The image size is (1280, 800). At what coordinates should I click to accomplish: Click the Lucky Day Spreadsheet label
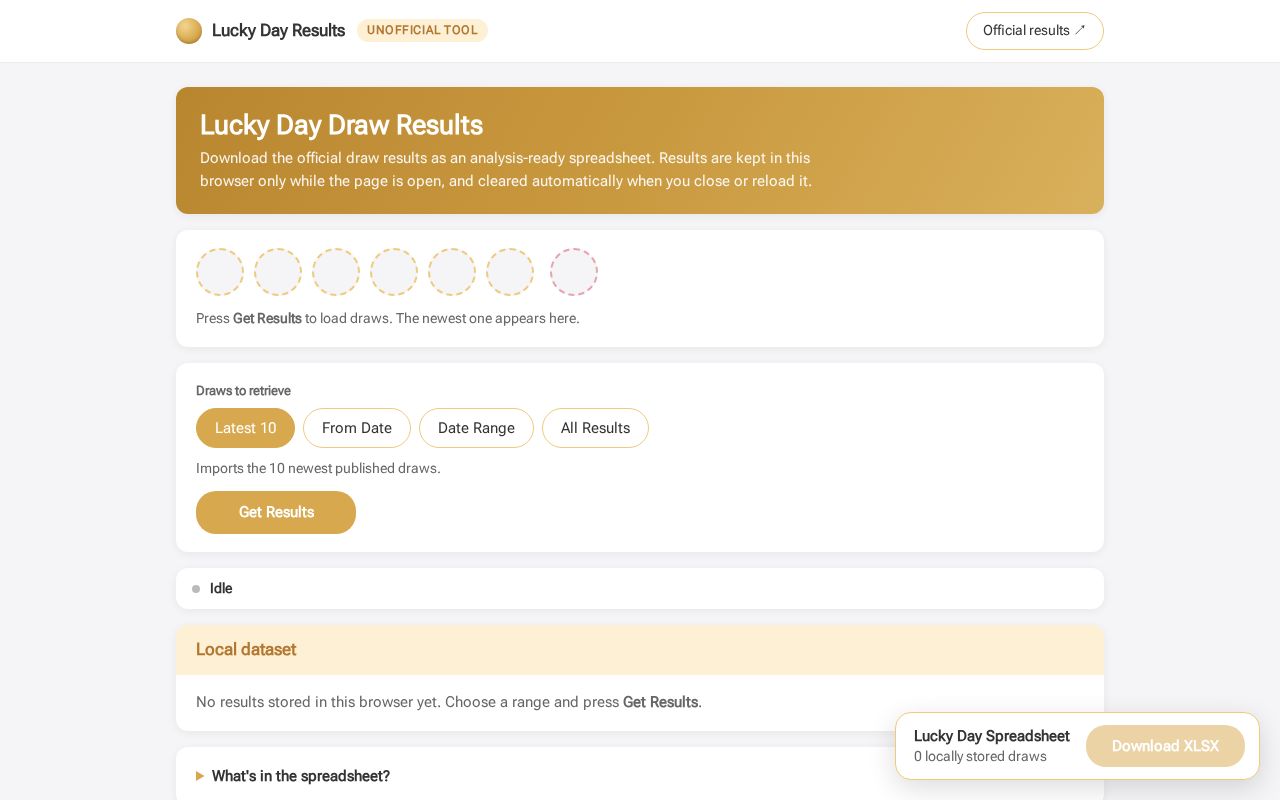point(992,736)
